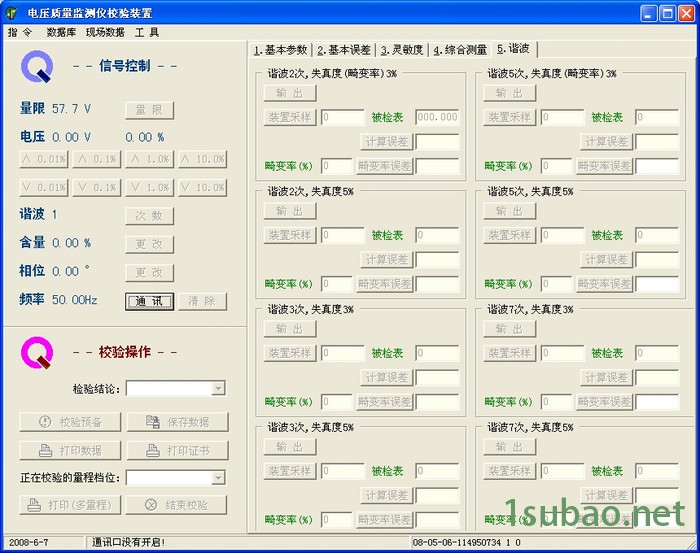Click the blue Q logo beside 信号控制
Viewport: 700px width, 553px height.
(39, 67)
